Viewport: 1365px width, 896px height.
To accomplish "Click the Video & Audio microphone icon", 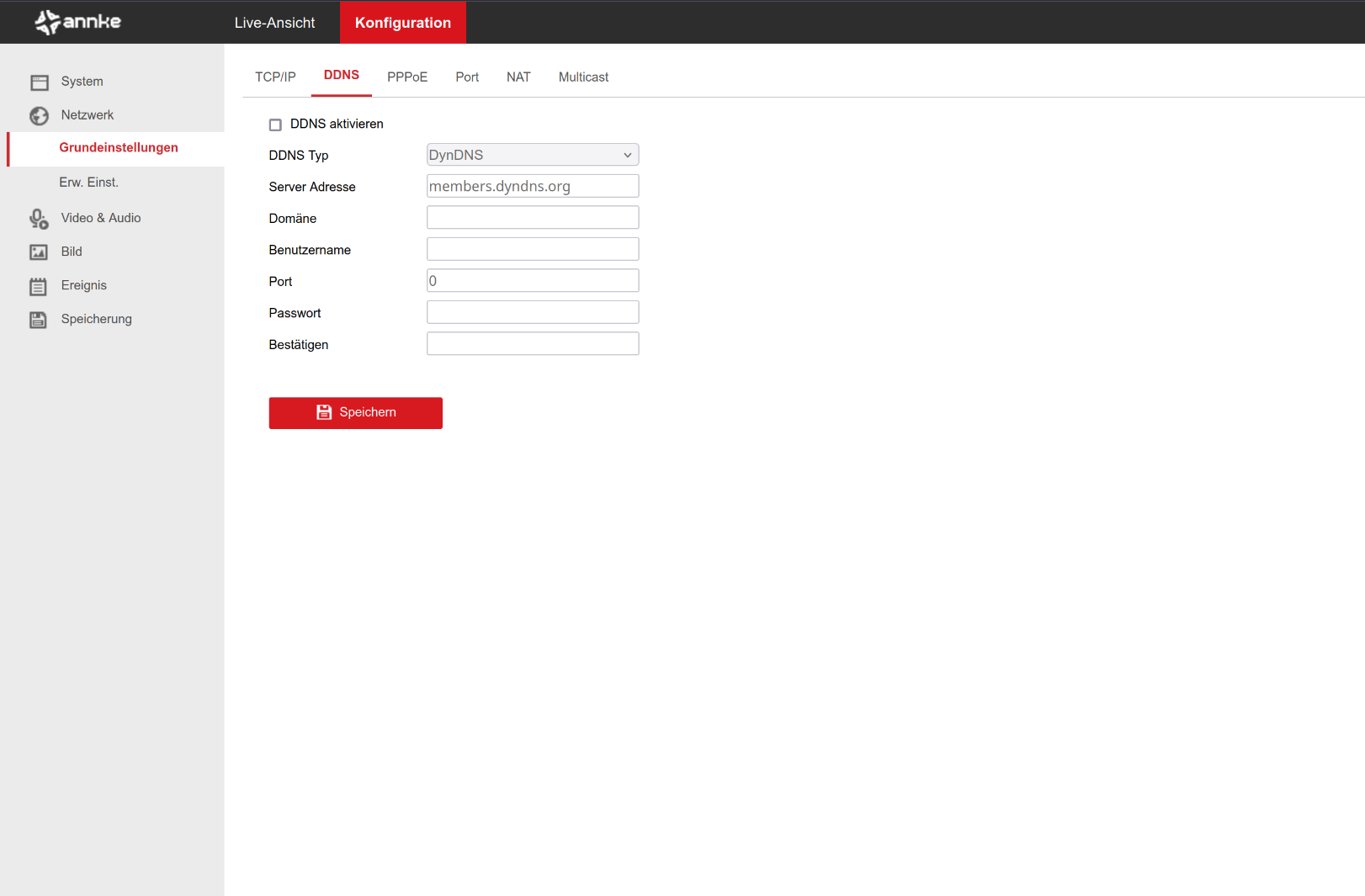I will coord(39,219).
